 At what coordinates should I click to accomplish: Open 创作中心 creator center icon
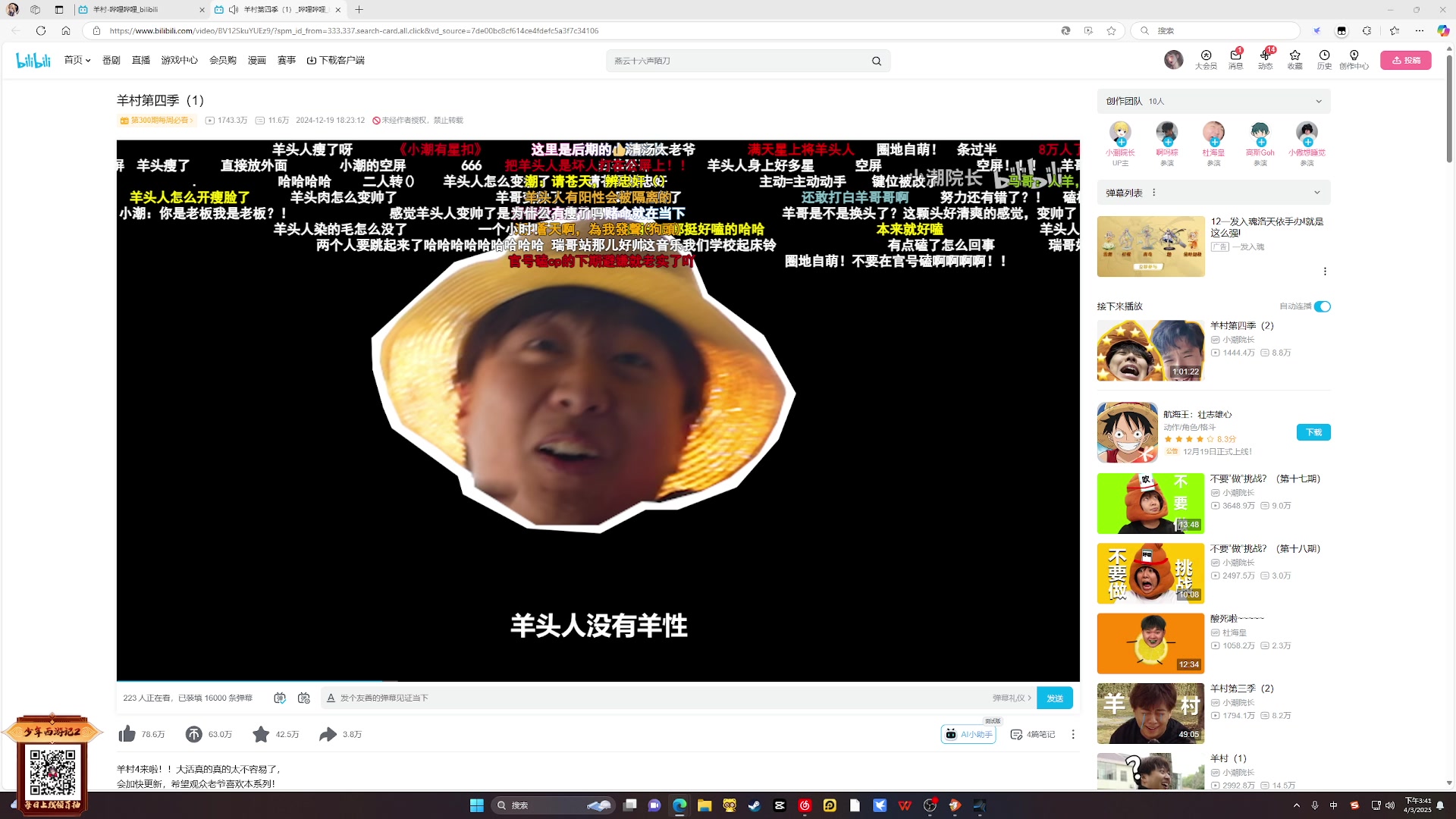[x=1354, y=60]
